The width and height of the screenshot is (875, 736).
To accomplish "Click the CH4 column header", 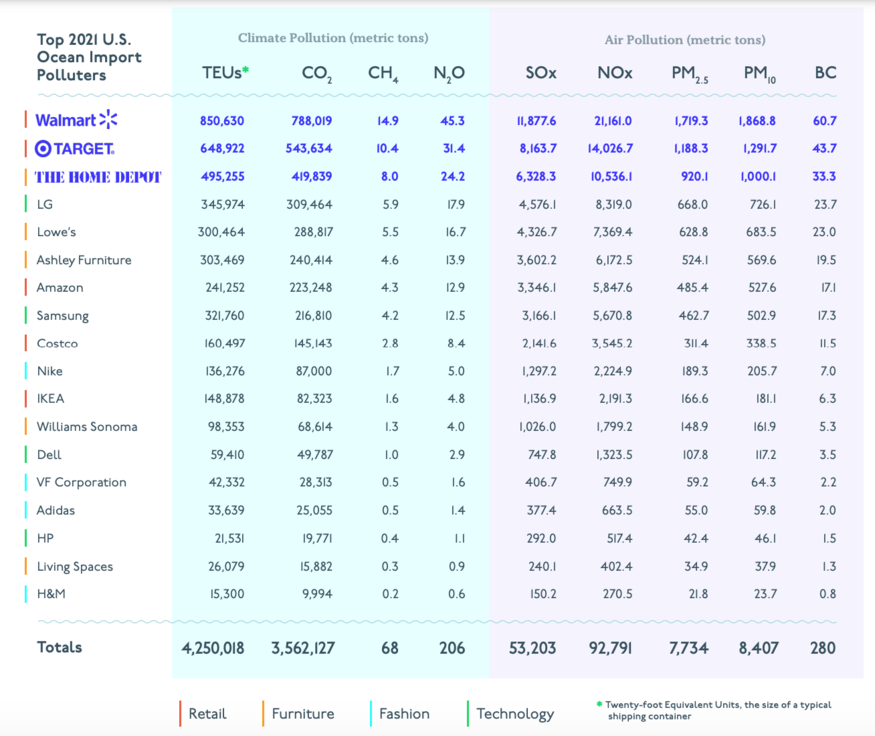I will 383,74.
